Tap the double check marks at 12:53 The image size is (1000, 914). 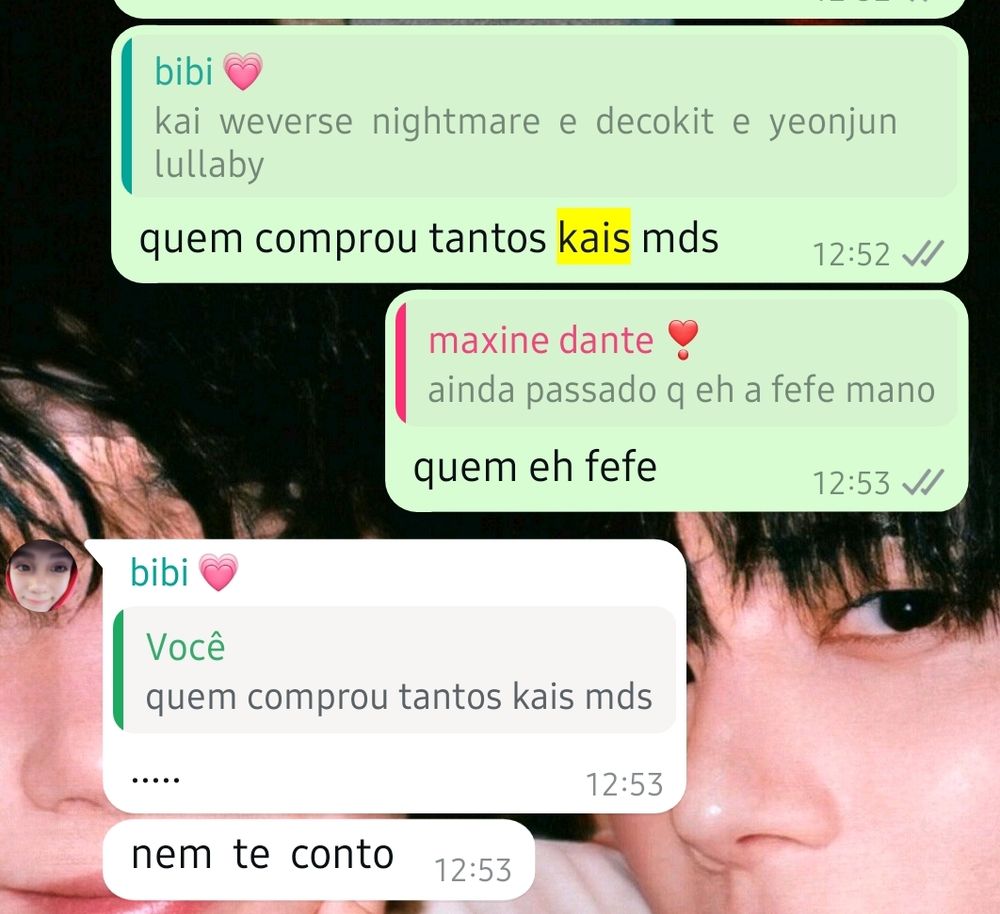(923, 483)
